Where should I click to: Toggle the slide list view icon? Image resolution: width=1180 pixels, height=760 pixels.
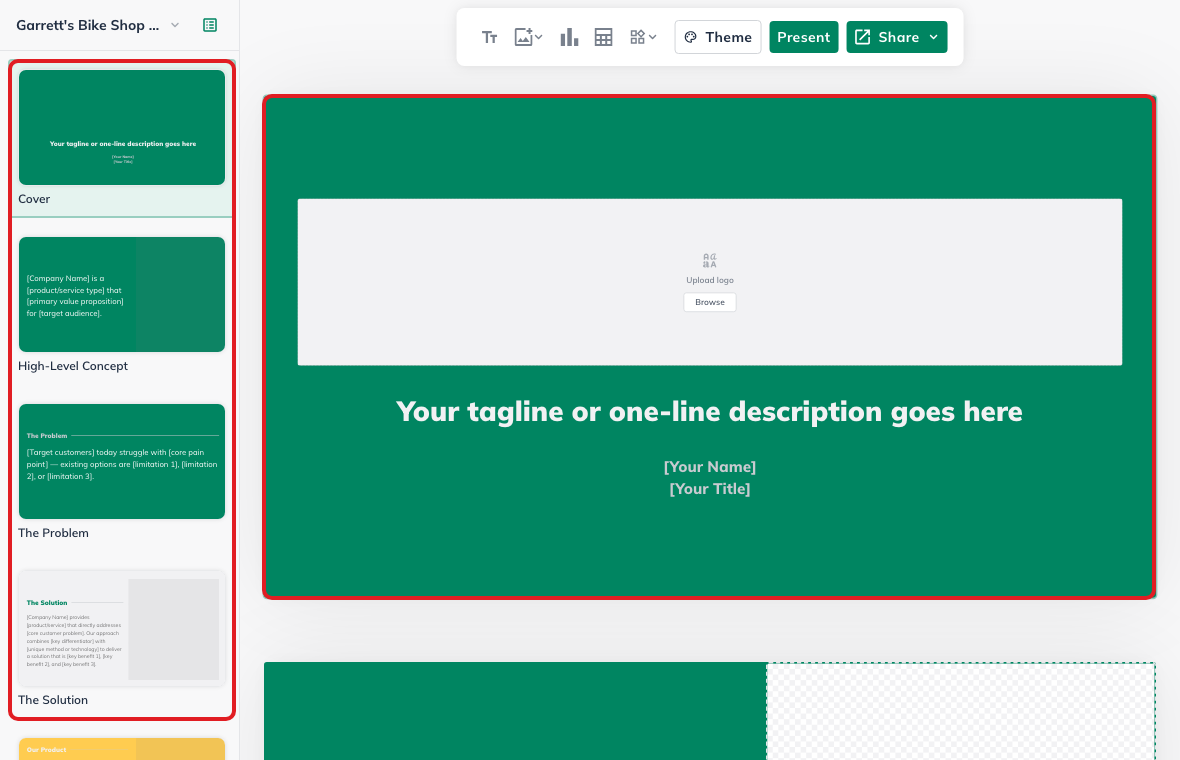tap(210, 25)
